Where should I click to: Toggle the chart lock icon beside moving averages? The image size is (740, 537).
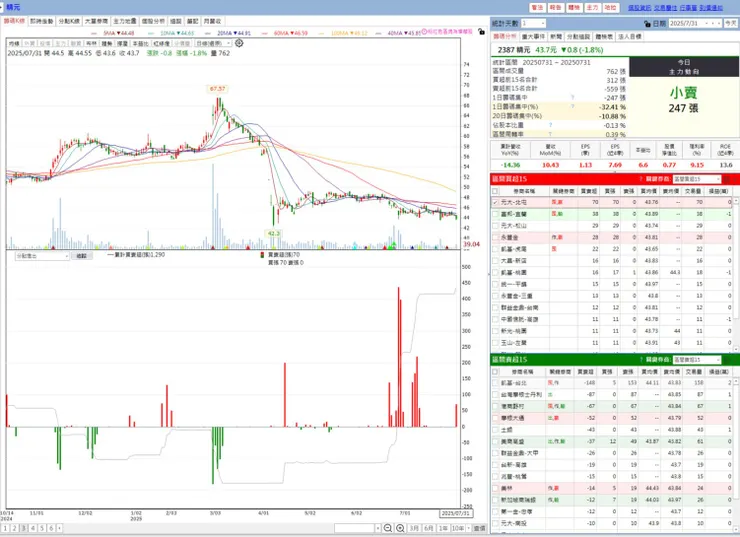tap(481, 32)
